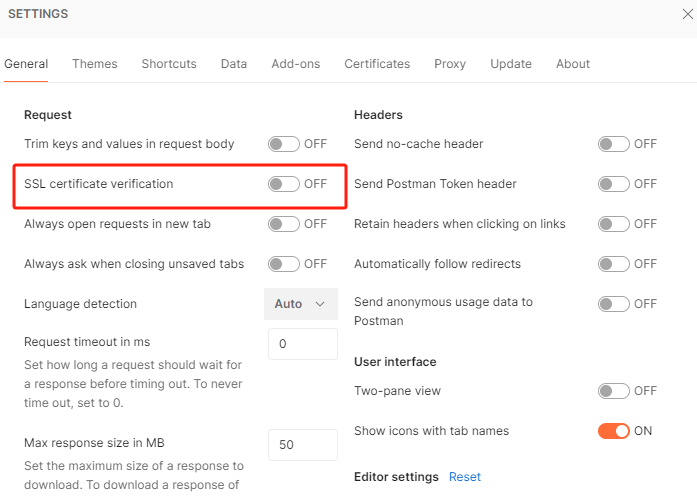697x496 pixels.
Task: Turn on Retain headers when clicking links
Action: click(x=614, y=224)
